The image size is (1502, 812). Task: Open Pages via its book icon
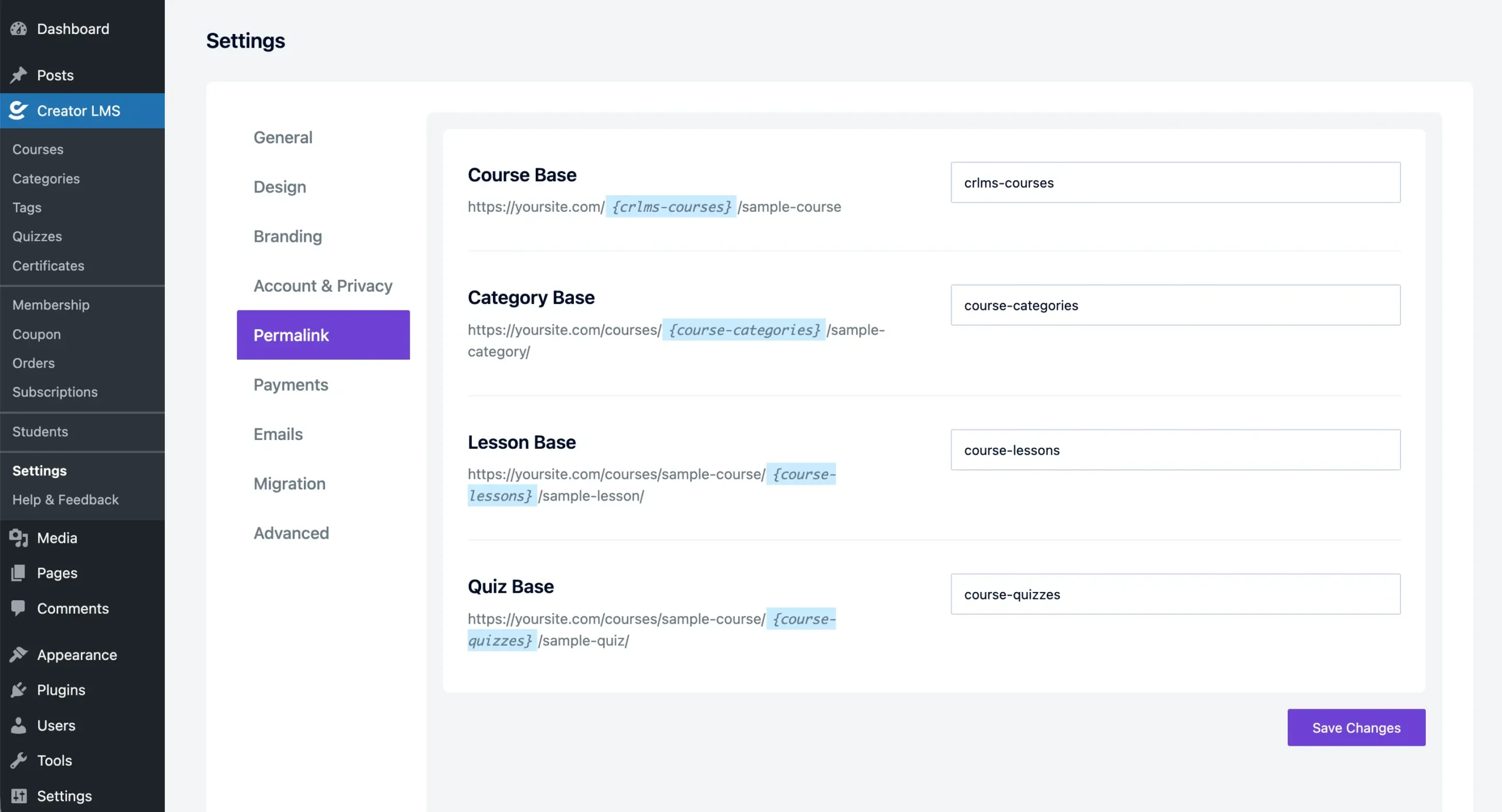click(x=19, y=573)
